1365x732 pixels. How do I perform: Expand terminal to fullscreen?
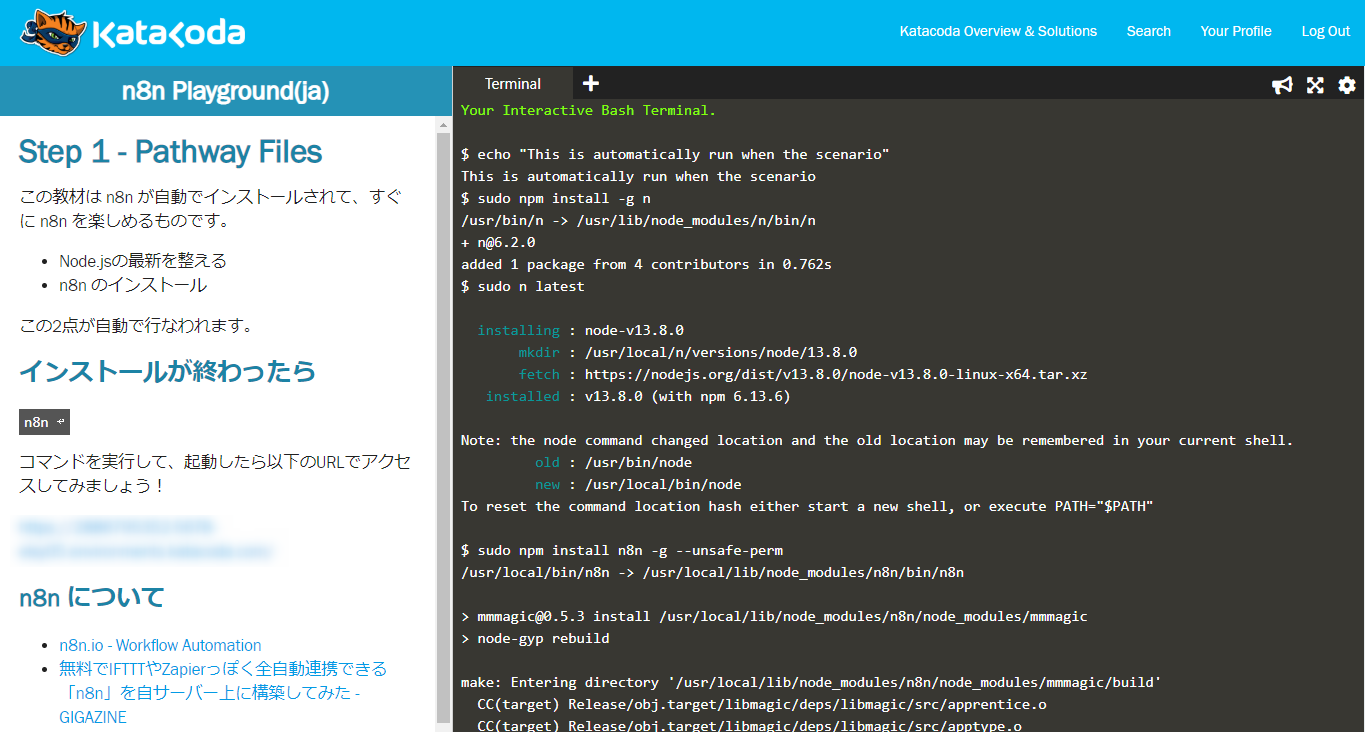pyautogui.click(x=1315, y=85)
